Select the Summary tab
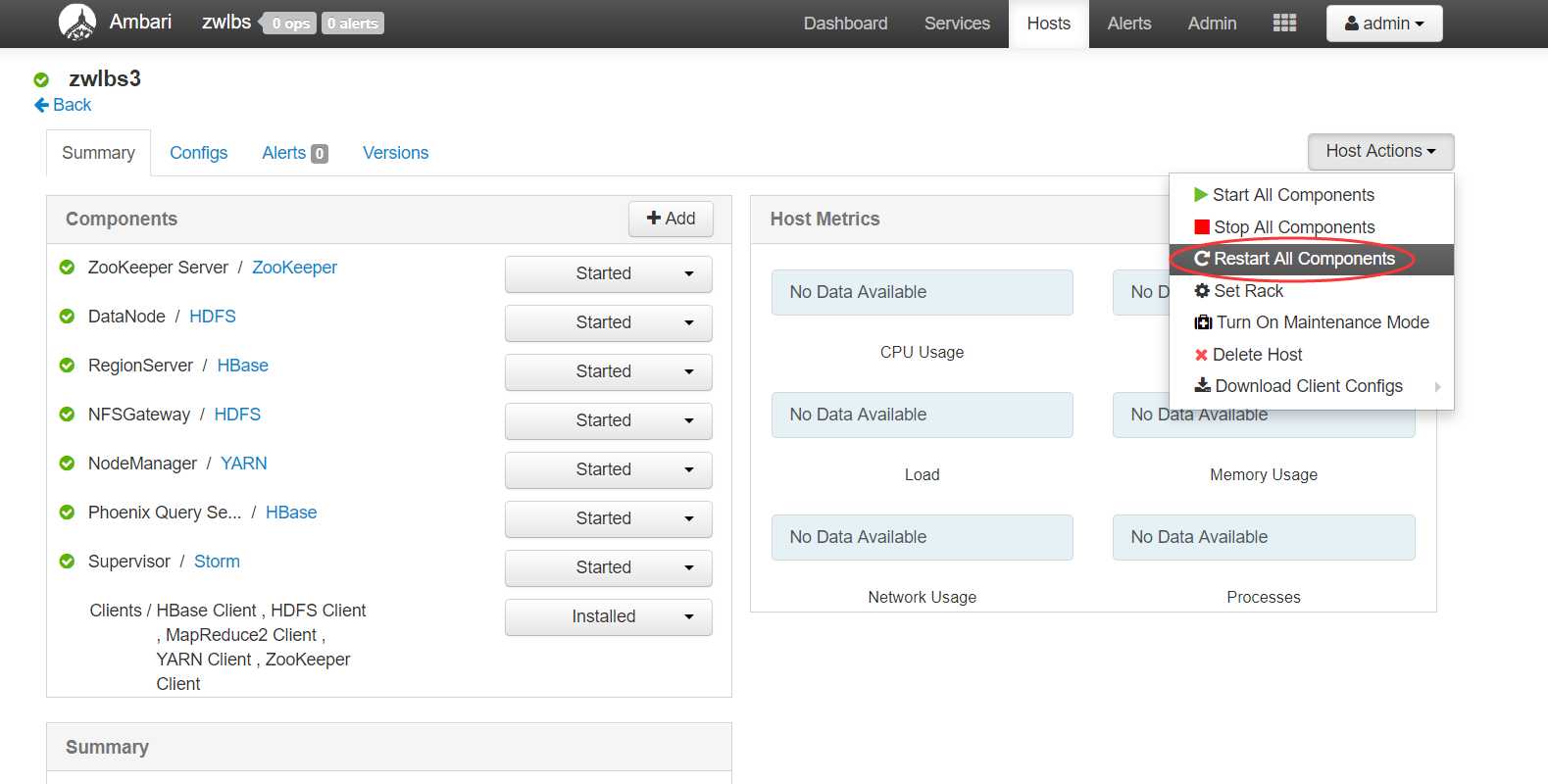 [x=98, y=153]
